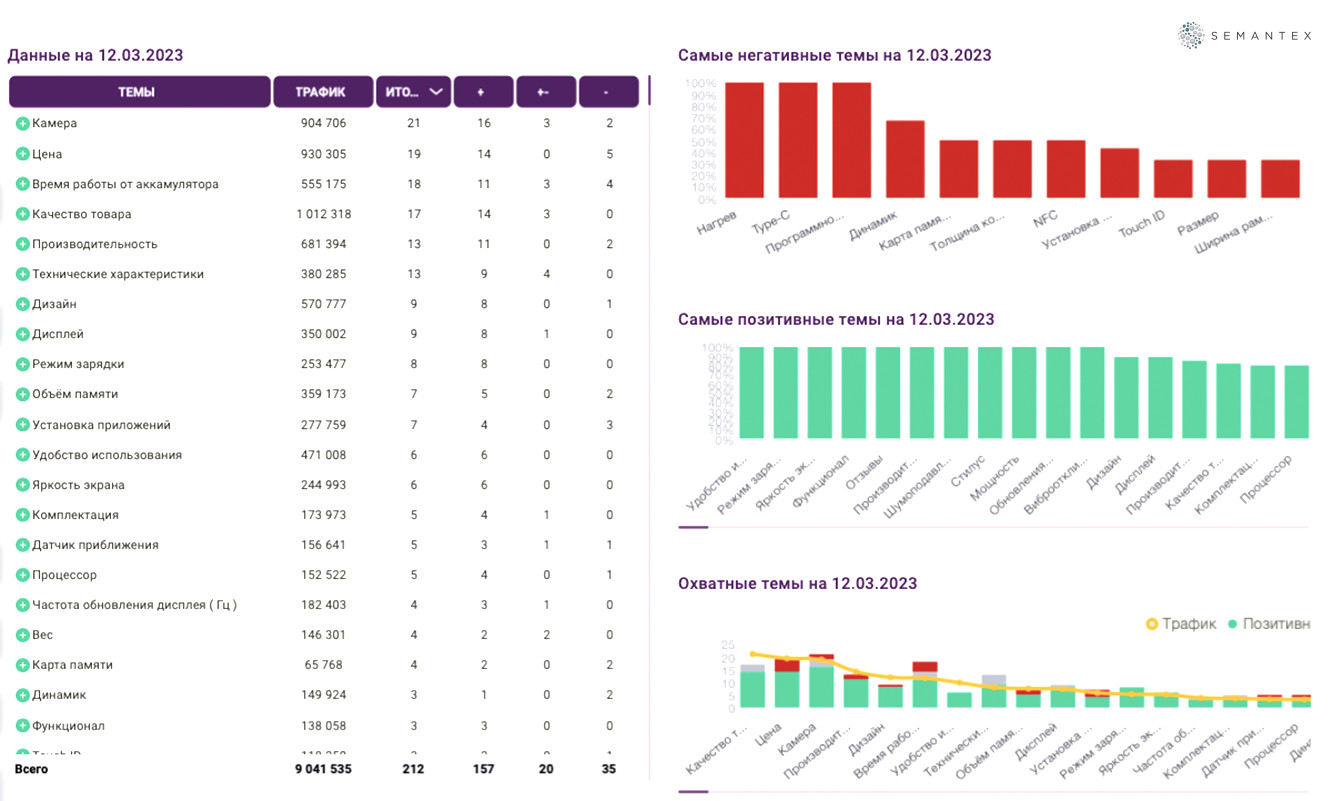Viewport: 1344px width, 801px height.
Task: Click green plus icon beside Карта памяти
Action: point(22,665)
